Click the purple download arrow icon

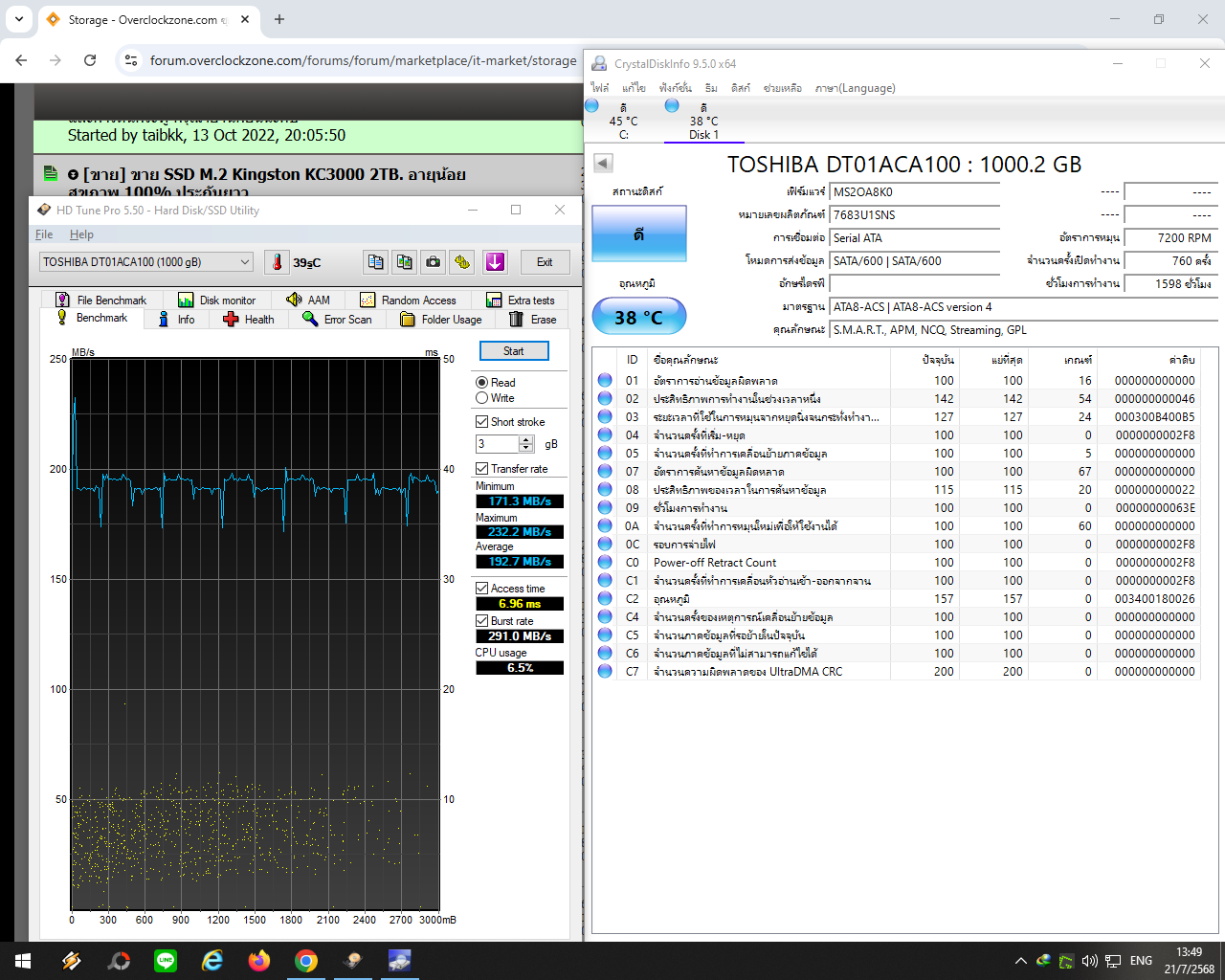(x=495, y=262)
